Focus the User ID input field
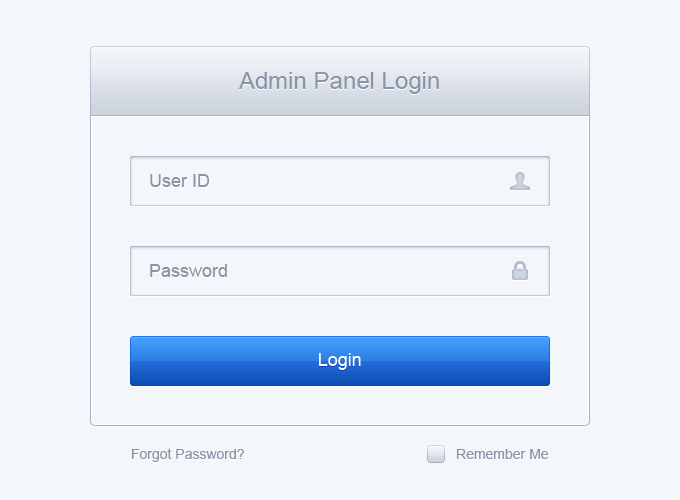This screenshot has width=680, height=500. (x=320, y=181)
